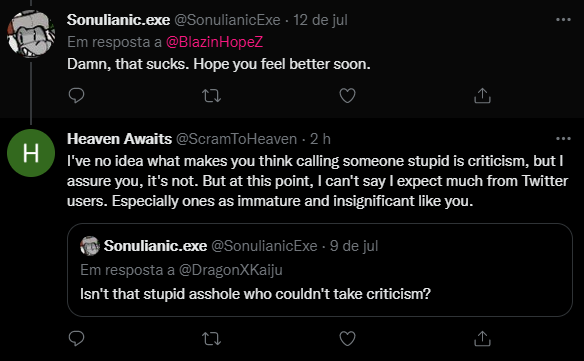
Task: Open the quoted tweet about criticism
Action: [x=320, y=270]
